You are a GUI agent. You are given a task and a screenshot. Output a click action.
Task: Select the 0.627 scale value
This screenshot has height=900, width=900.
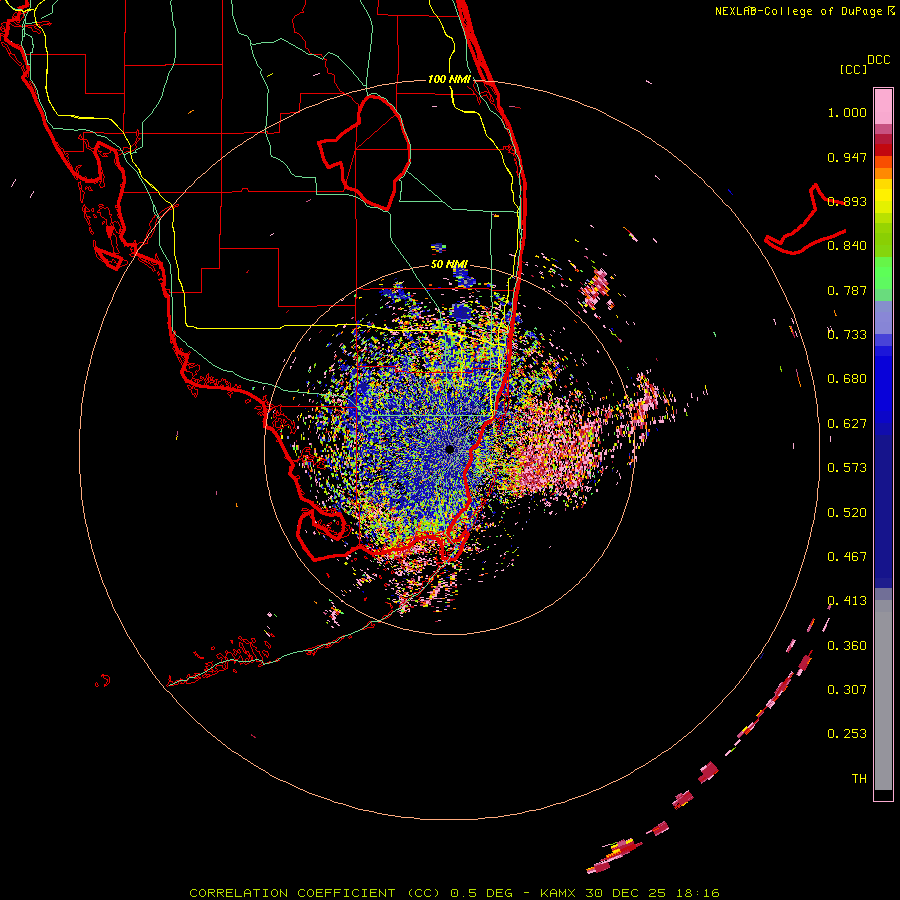click(x=847, y=424)
